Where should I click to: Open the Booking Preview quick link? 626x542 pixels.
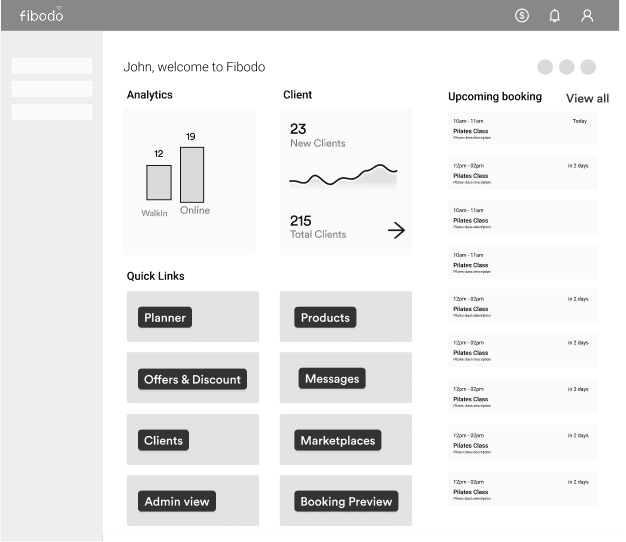tap(346, 501)
